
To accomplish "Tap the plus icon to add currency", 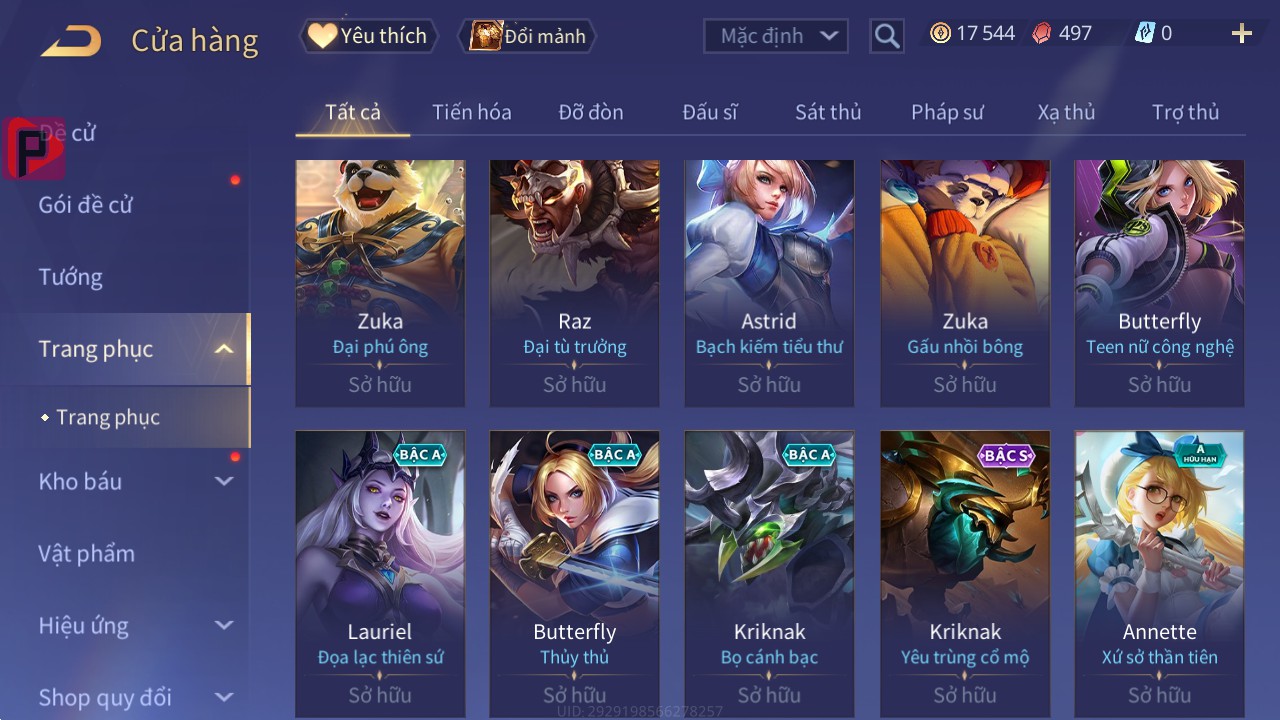I will (x=1242, y=34).
